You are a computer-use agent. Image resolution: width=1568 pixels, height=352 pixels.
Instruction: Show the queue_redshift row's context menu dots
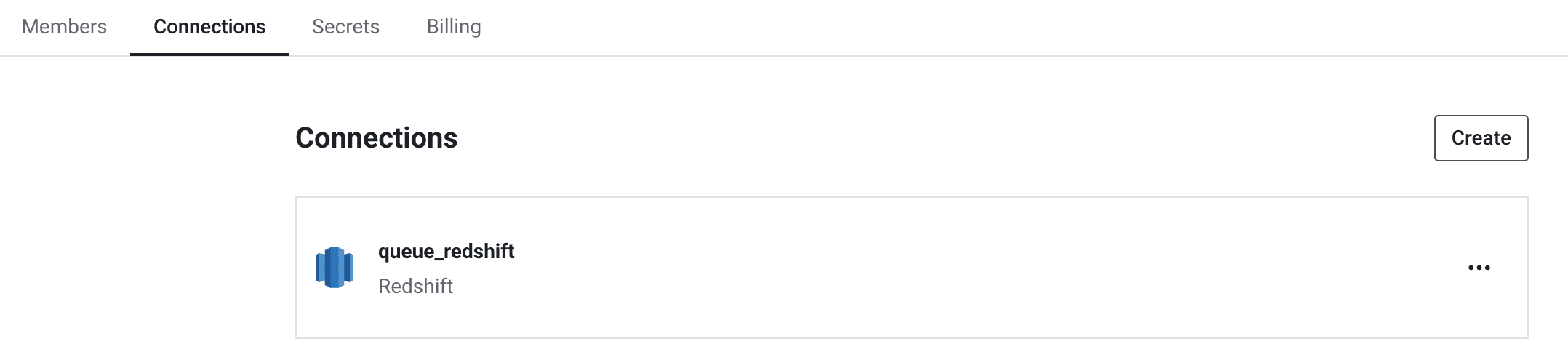[x=1479, y=268]
